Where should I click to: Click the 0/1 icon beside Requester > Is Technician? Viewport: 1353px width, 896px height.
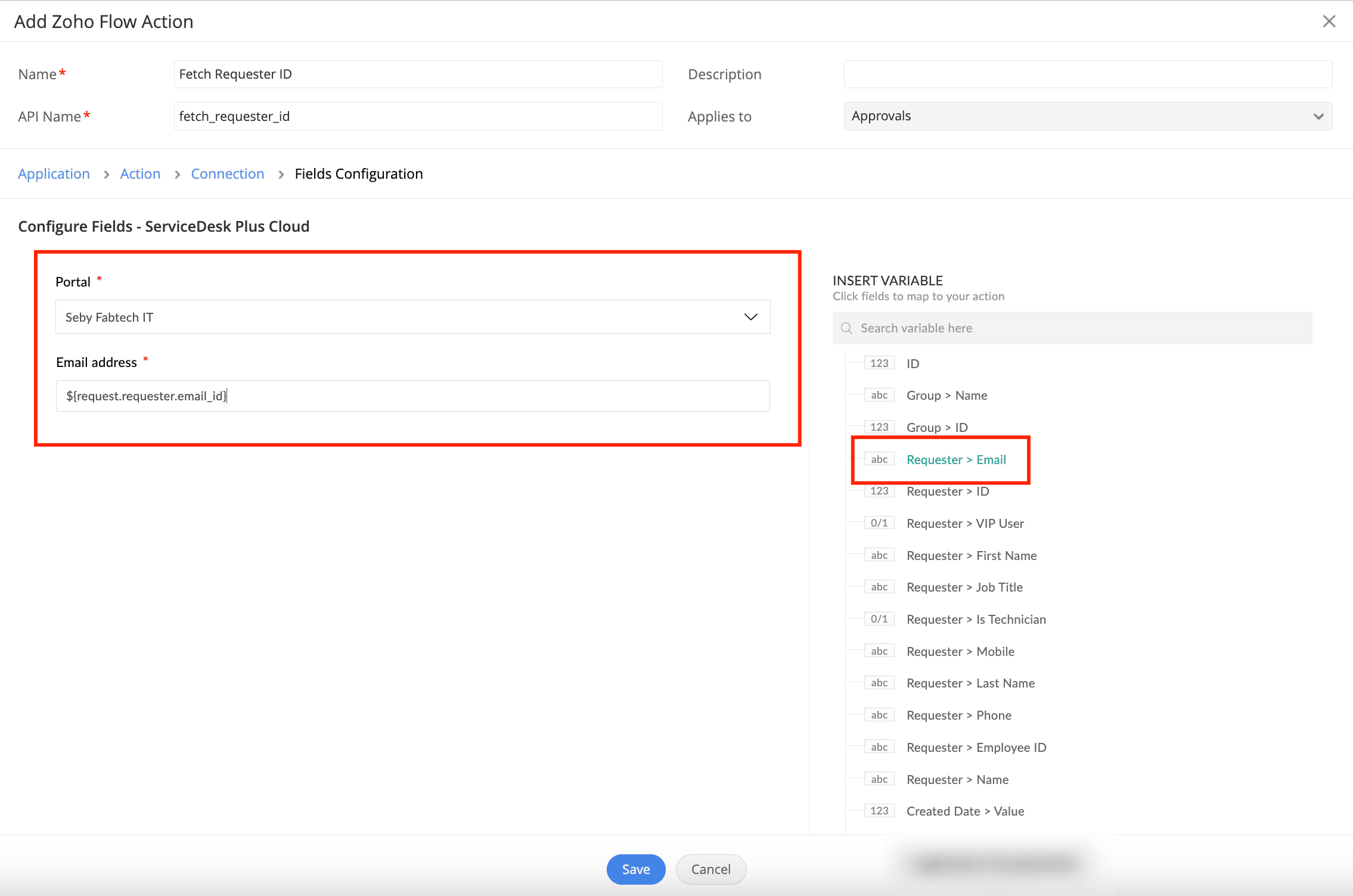[x=879, y=619]
